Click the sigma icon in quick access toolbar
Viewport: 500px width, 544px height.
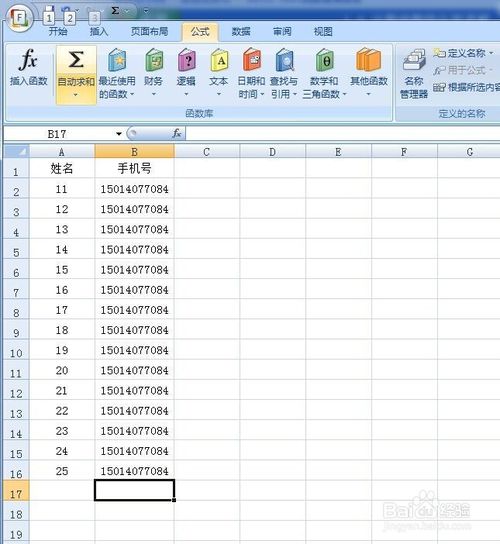[x=116, y=11]
